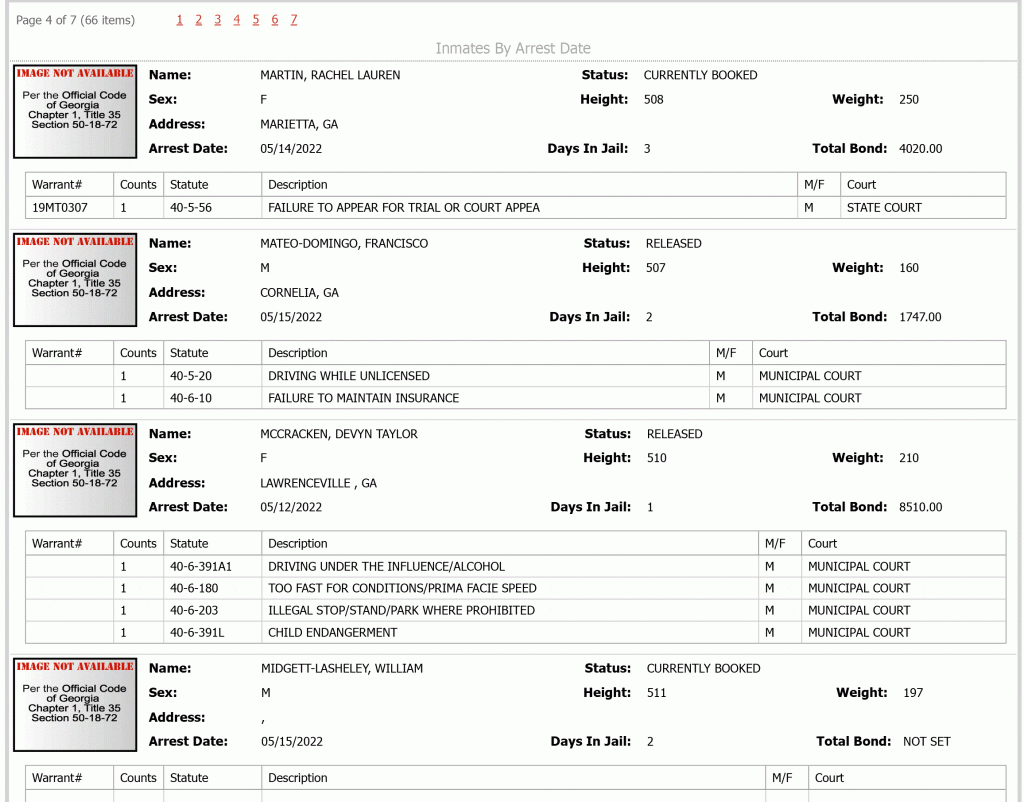Click the CHILD ENDANGERMENT description row
1024x802 pixels.
515,632
